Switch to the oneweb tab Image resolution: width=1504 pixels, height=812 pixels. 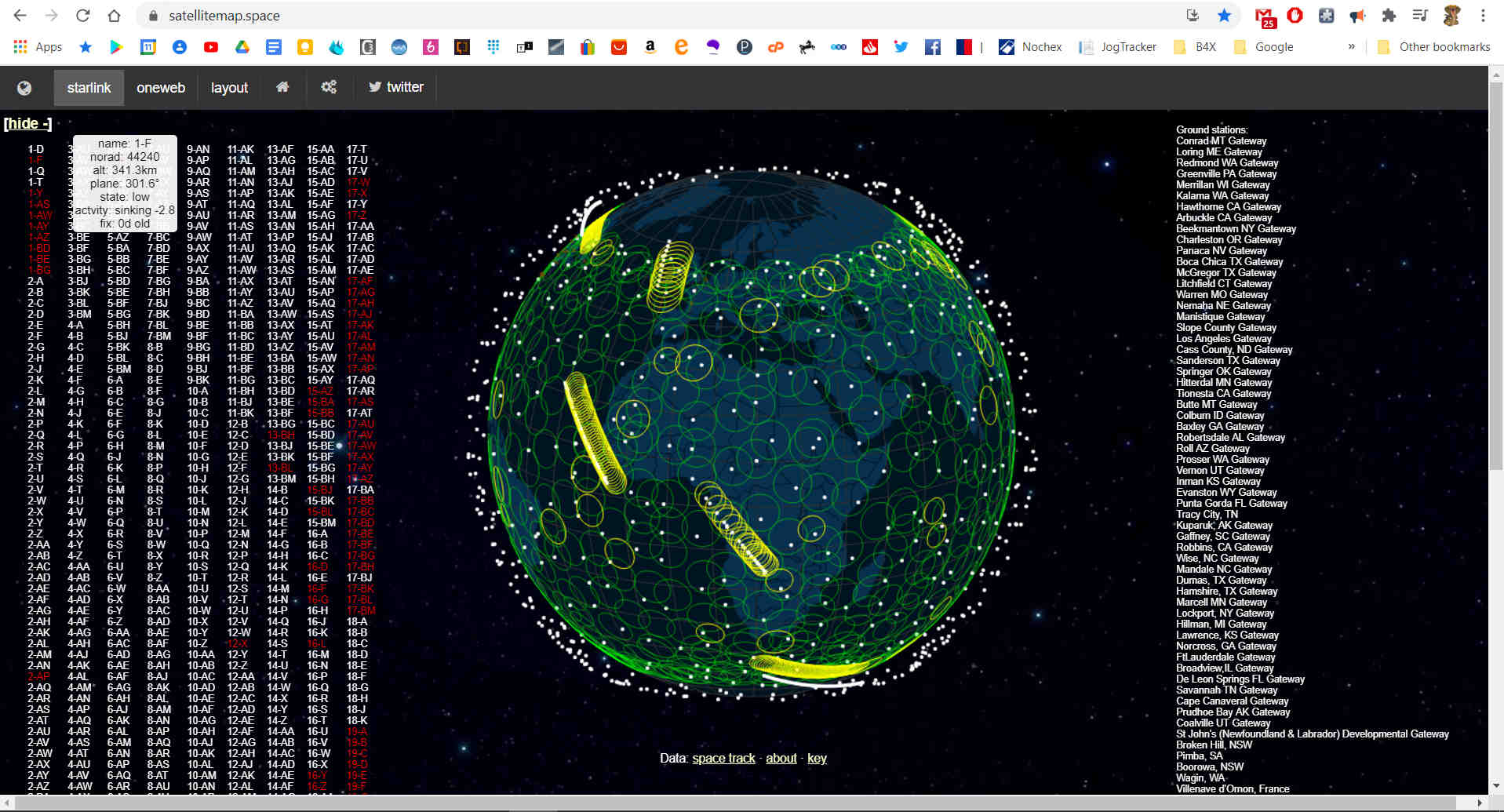pos(161,88)
